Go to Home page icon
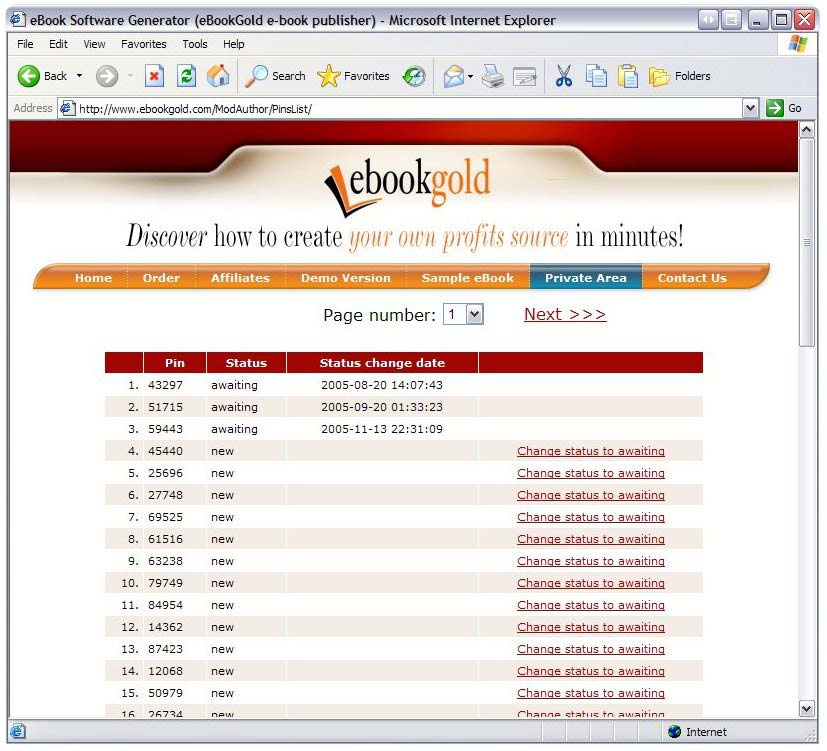Viewport: 827px width, 751px height. pyautogui.click(x=218, y=76)
